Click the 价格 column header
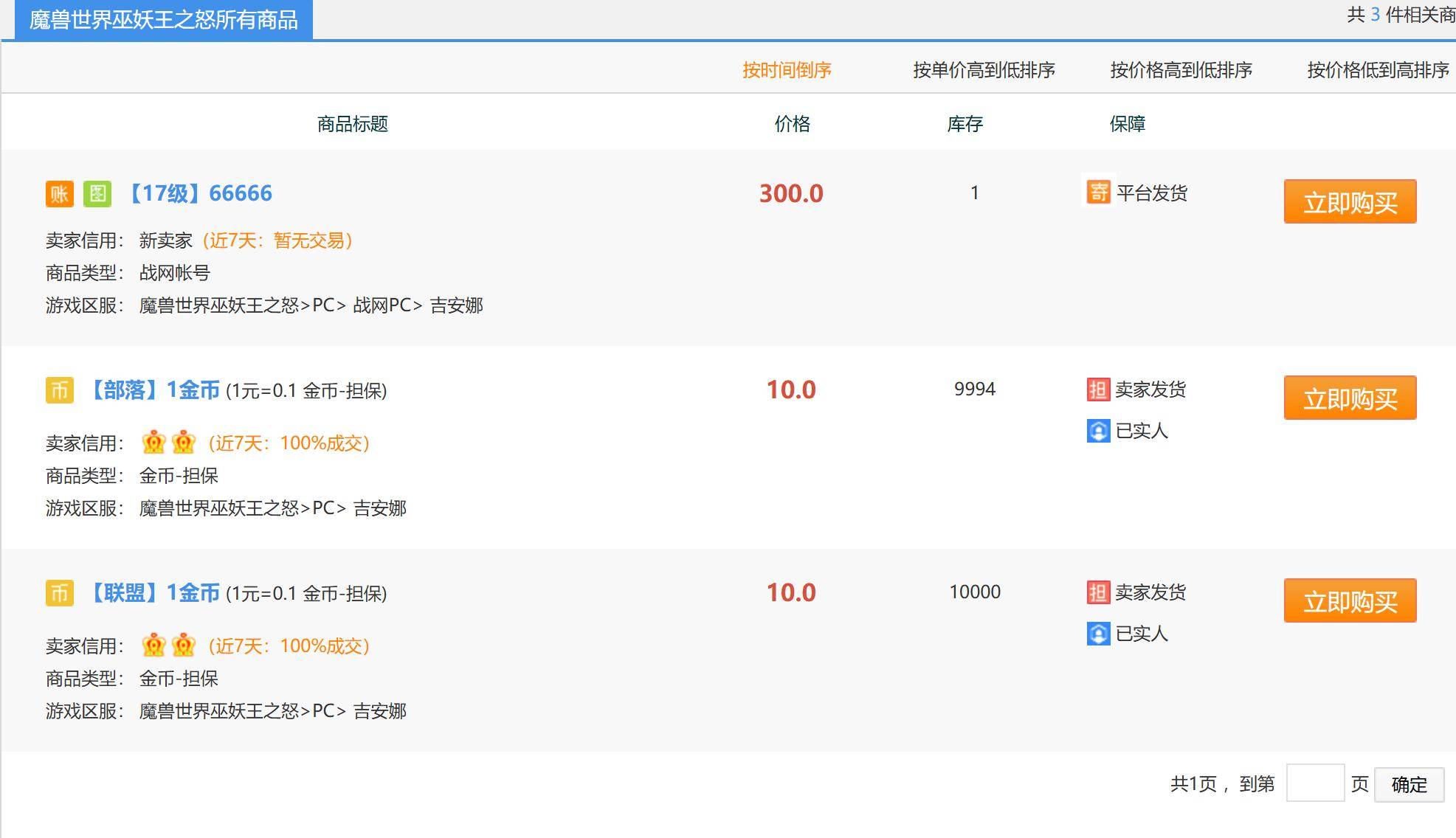Screen dimensions: 1456x838 (793, 124)
